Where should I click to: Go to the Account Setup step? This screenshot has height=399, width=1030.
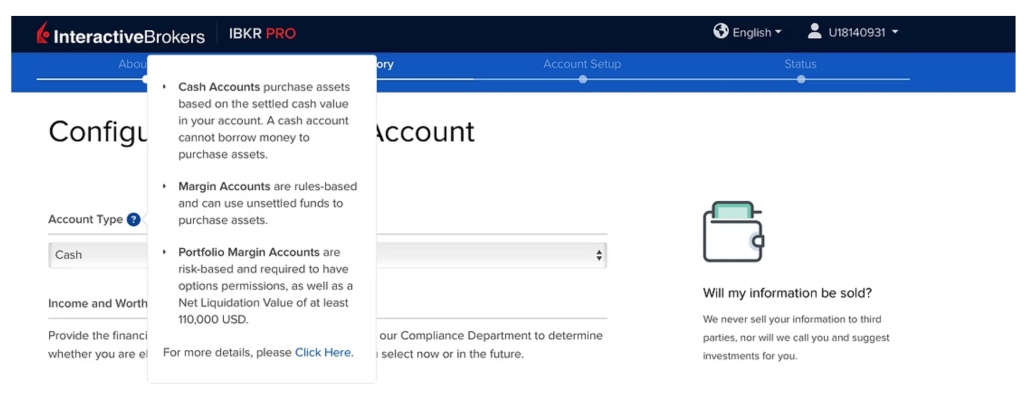pyautogui.click(x=582, y=64)
